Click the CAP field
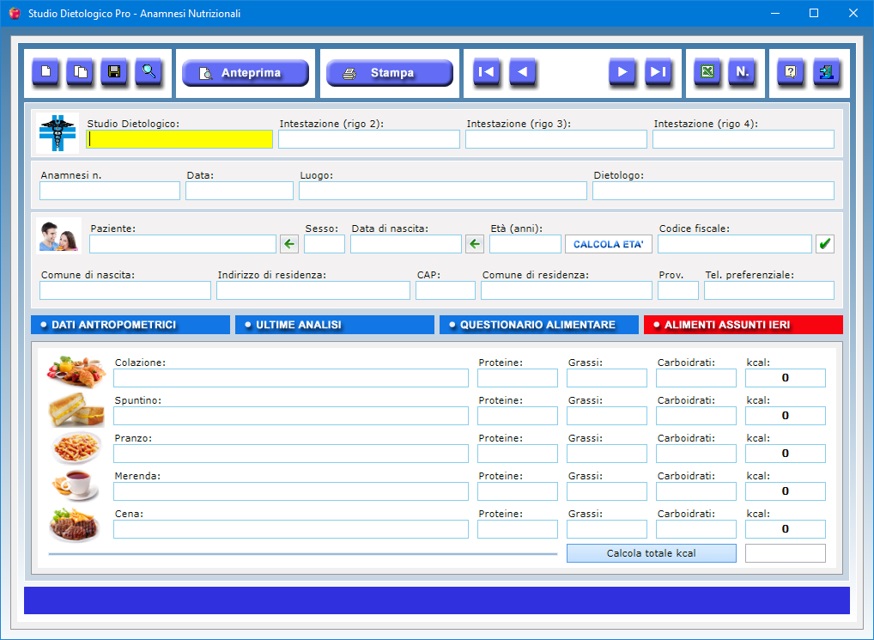874x640 pixels. (445, 290)
